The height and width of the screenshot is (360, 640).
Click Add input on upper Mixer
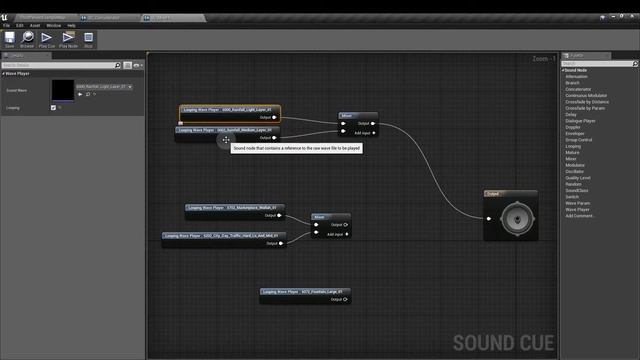coord(364,133)
